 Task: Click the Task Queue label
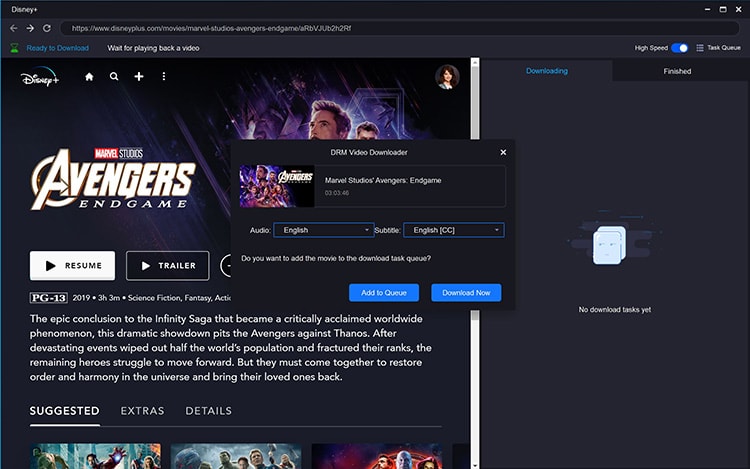coord(724,48)
